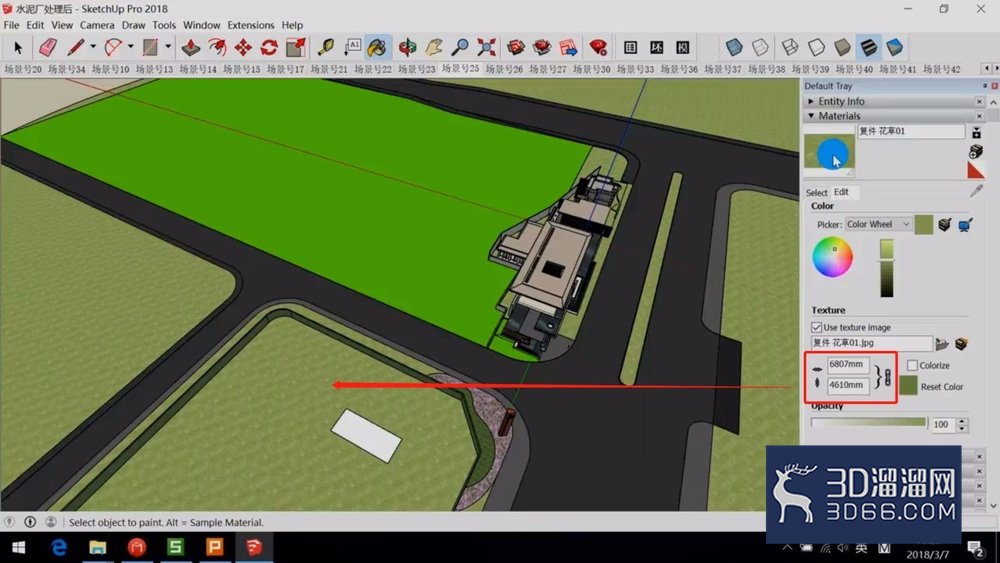Uncheck Use texture image
This screenshot has height=563, width=1000.
(x=816, y=327)
